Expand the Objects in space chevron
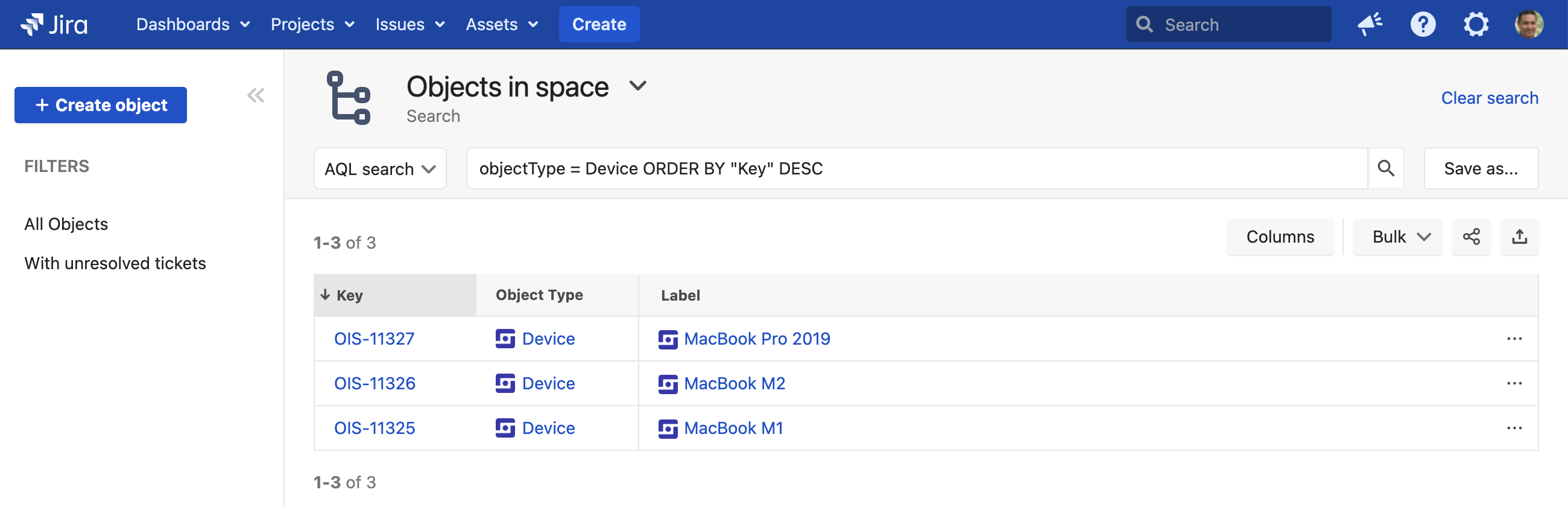1568x507 pixels. click(637, 86)
